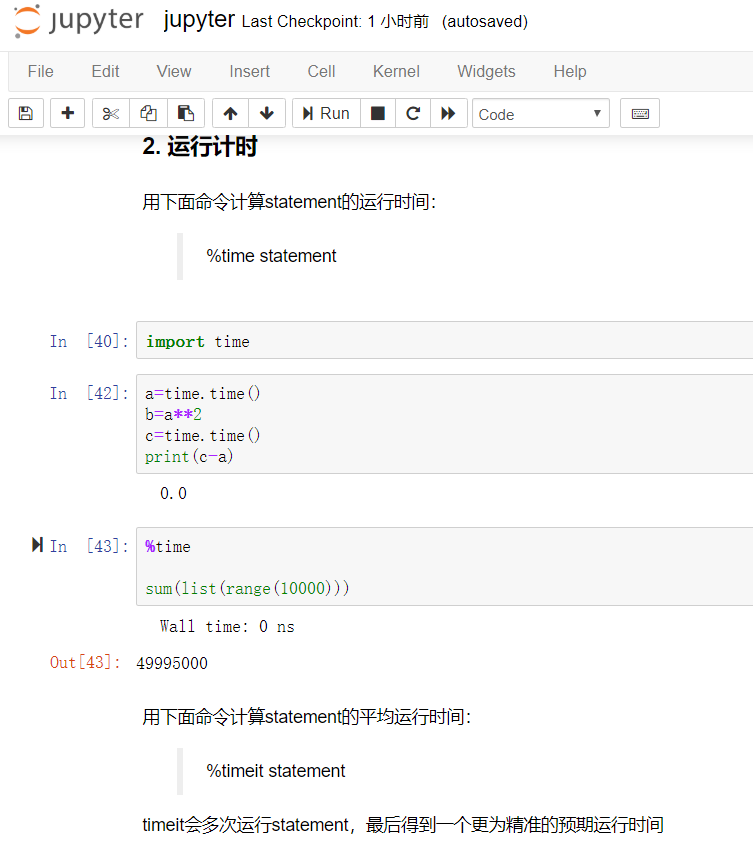This screenshot has width=753, height=858.
Task: Click the '%timeit statement' blockquote
Action: pyautogui.click(x=276, y=771)
